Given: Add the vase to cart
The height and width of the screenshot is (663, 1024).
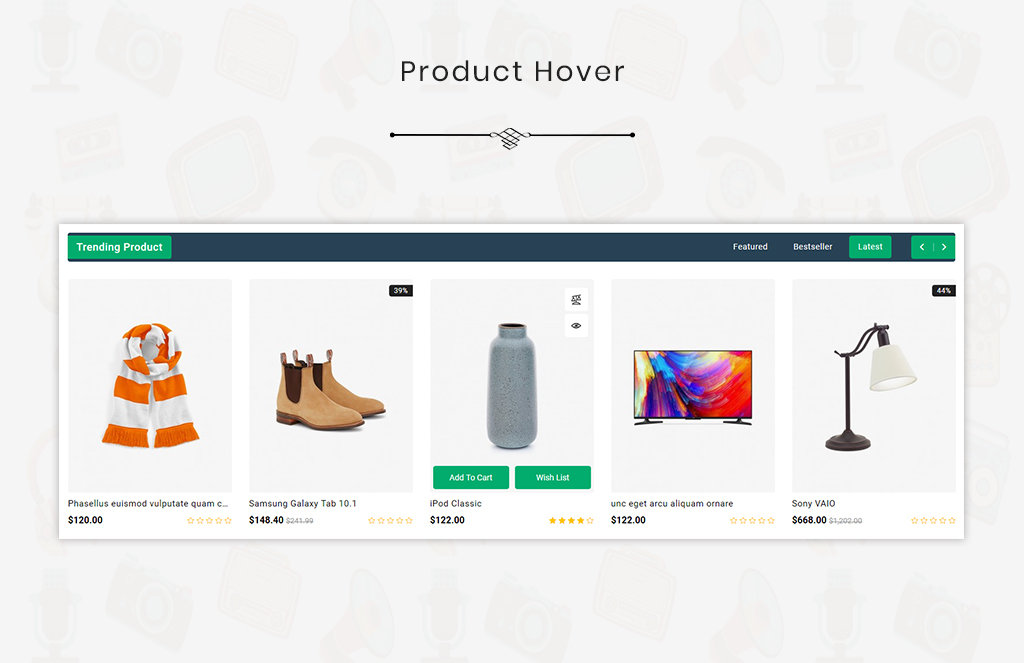Looking at the screenshot, I should 471,477.
